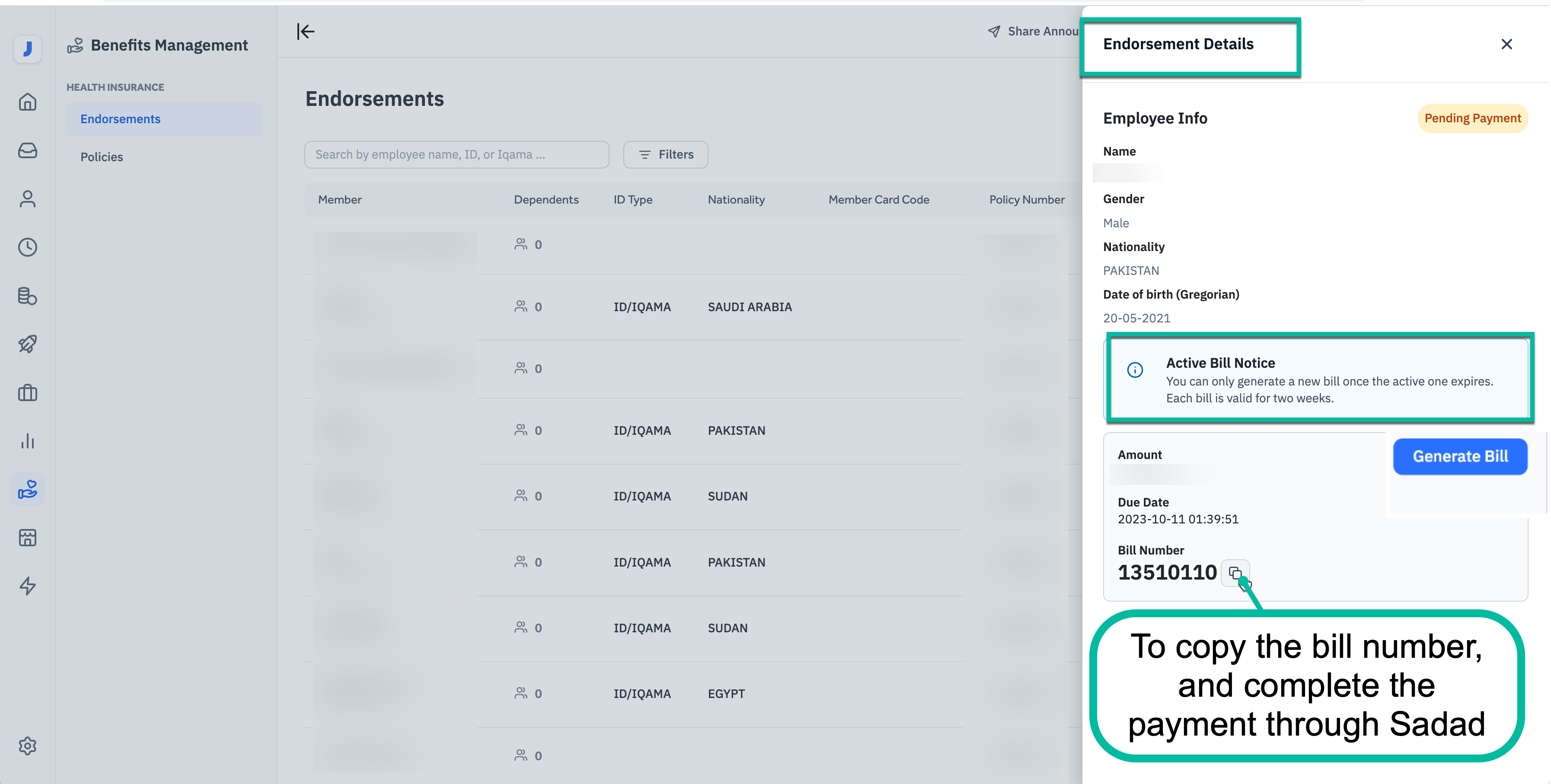This screenshot has width=1551, height=784.
Task: Click the lightning bolt sidebar icon
Action: click(x=27, y=585)
